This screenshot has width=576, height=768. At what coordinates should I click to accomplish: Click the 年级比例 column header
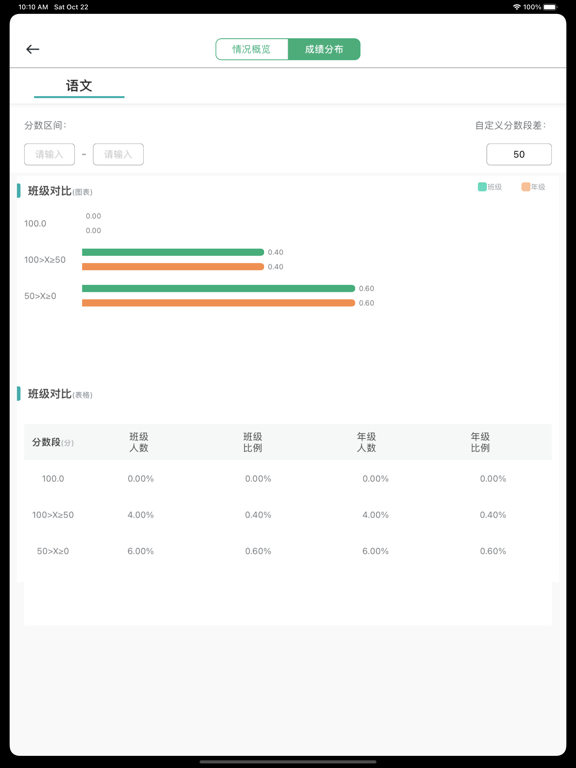pos(480,442)
